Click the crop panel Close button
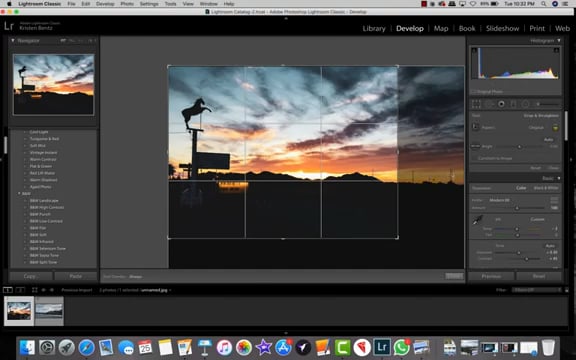 click(554, 168)
